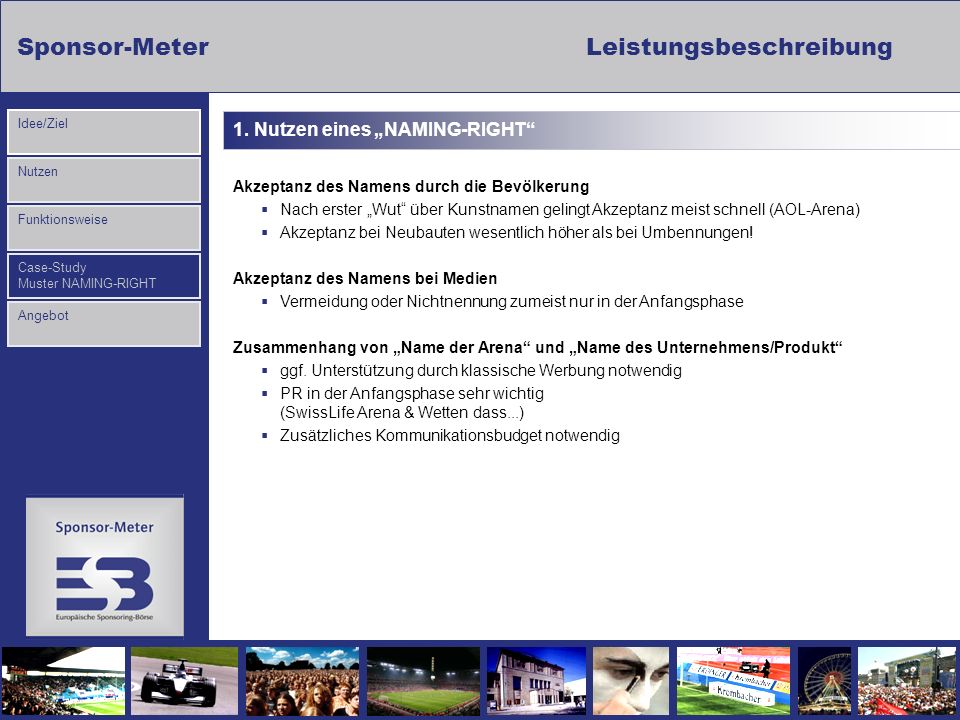The image size is (960, 720).
Task: Click the Leistungsbeschreibung header title
Action: pyautogui.click(x=739, y=47)
